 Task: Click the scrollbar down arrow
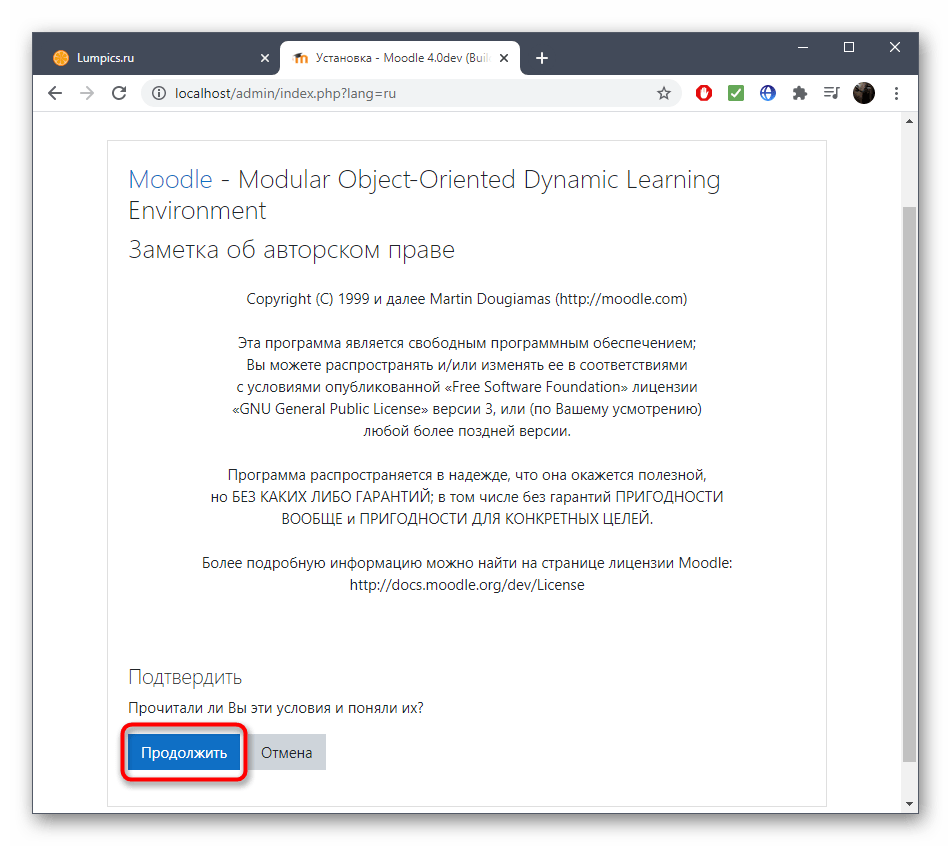[909, 804]
